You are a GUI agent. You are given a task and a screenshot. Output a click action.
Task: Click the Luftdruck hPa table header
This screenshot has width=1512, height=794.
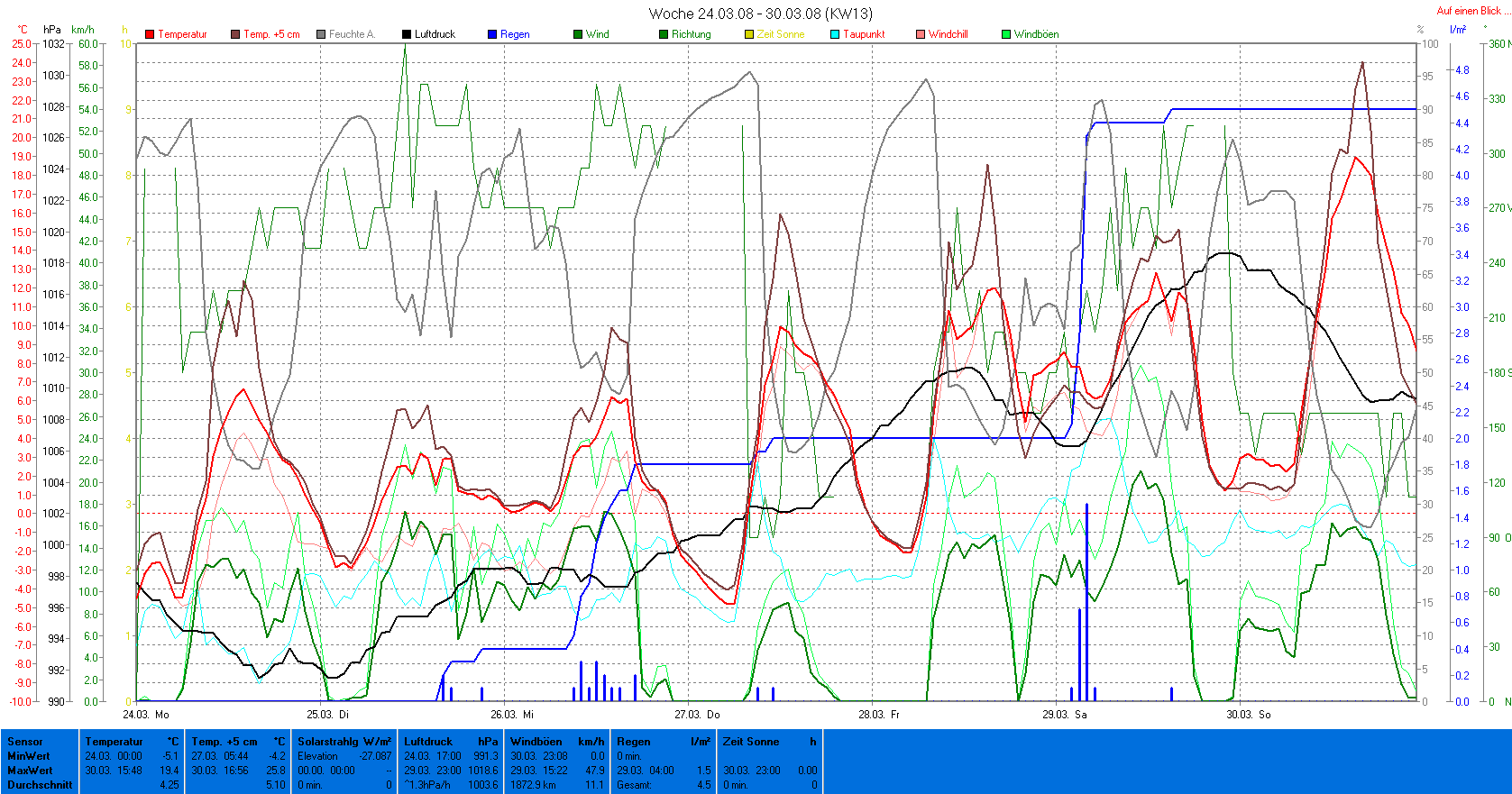(x=451, y=742)
